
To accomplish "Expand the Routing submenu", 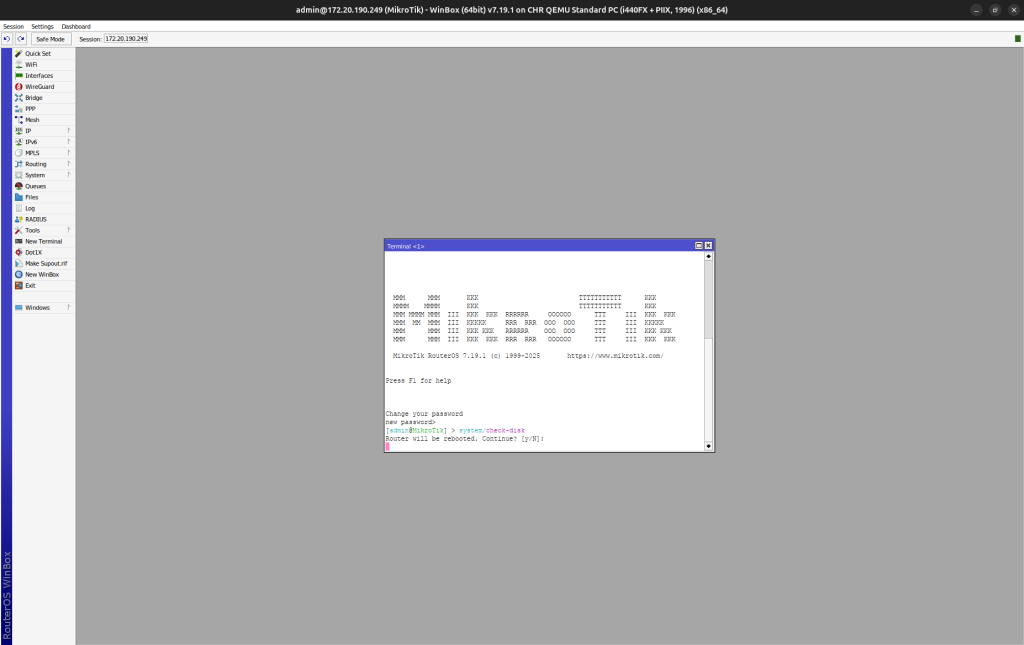I will coord(43,165).
